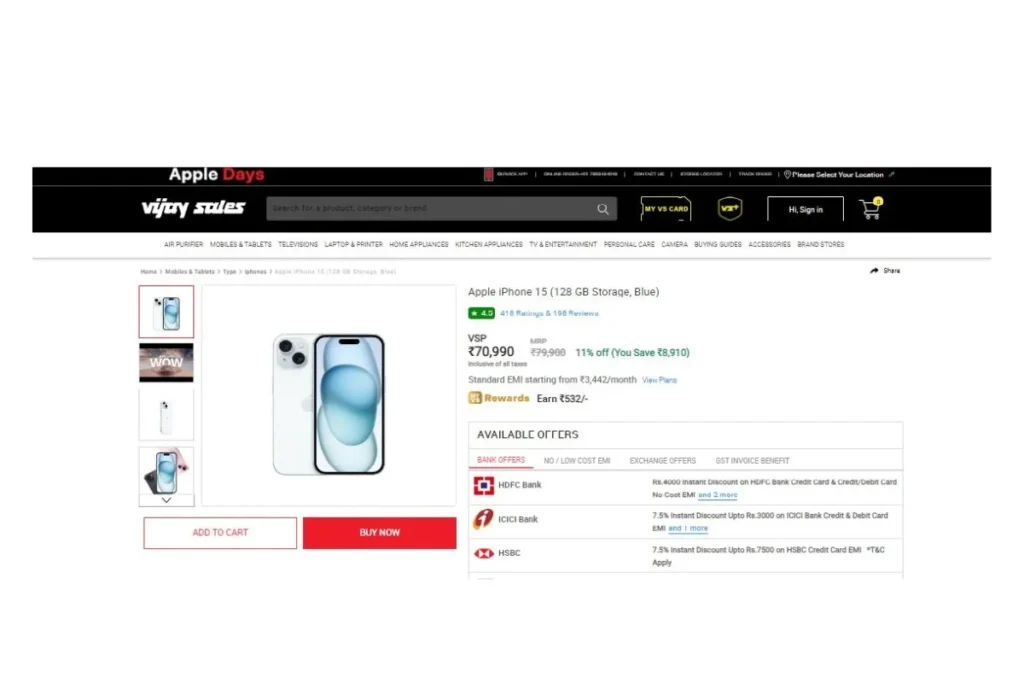The image size is (1024, 683).
Task: Switch to No / Low Cost EMI tab
Action: pos(577,460)
